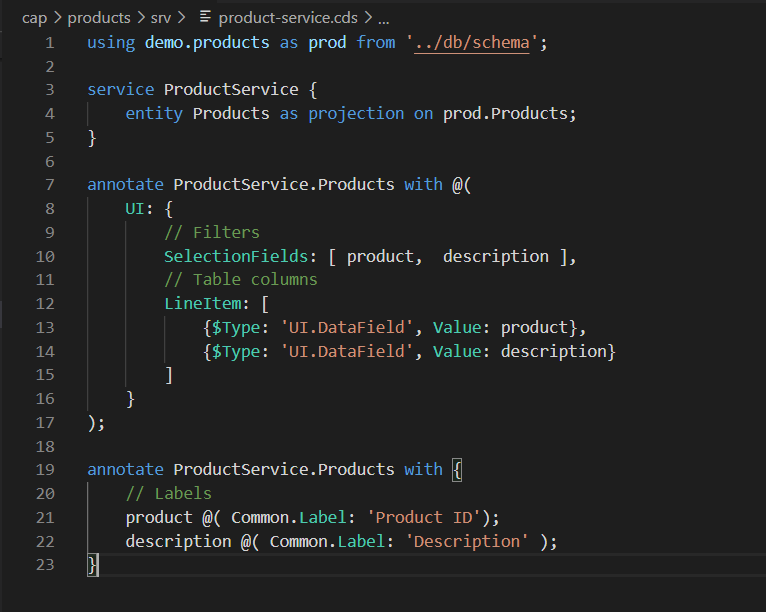766x612 pixels.
Task: Click line number 1 in the gutter
Action: 49,43
